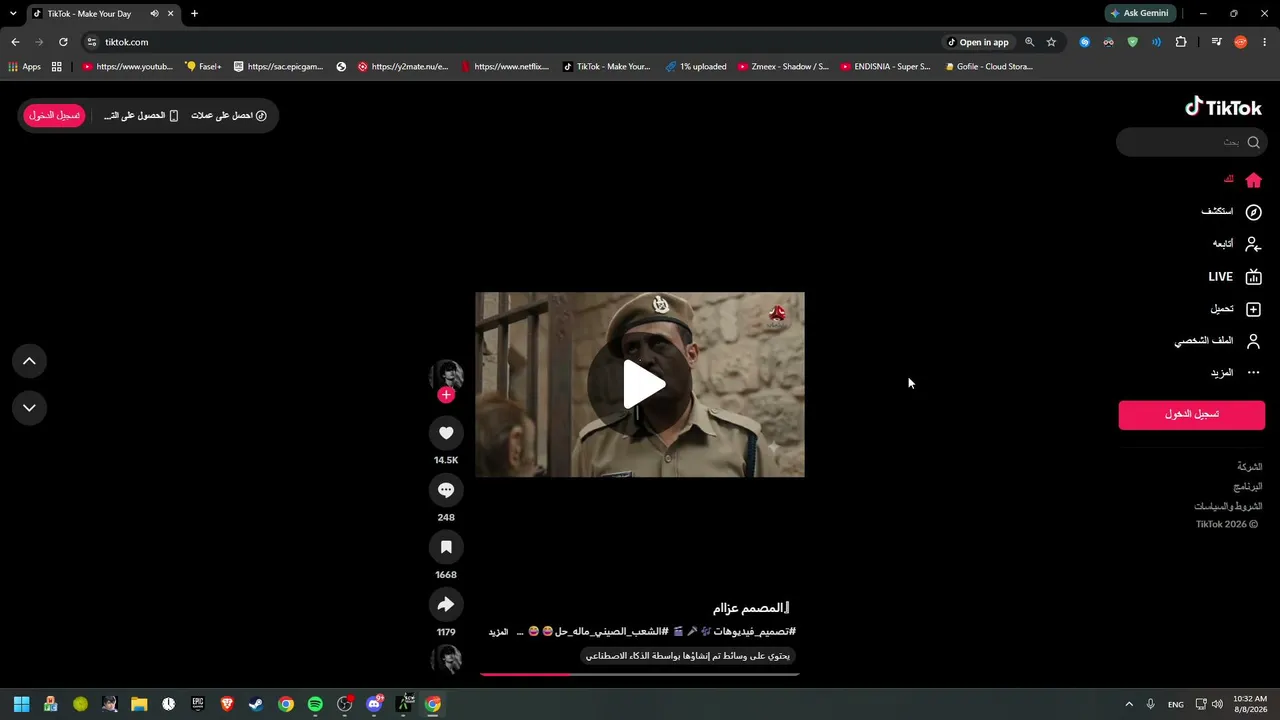Save the video with the bookmark icon
This screenshot has width=1280, height=720.
point(446,547)
